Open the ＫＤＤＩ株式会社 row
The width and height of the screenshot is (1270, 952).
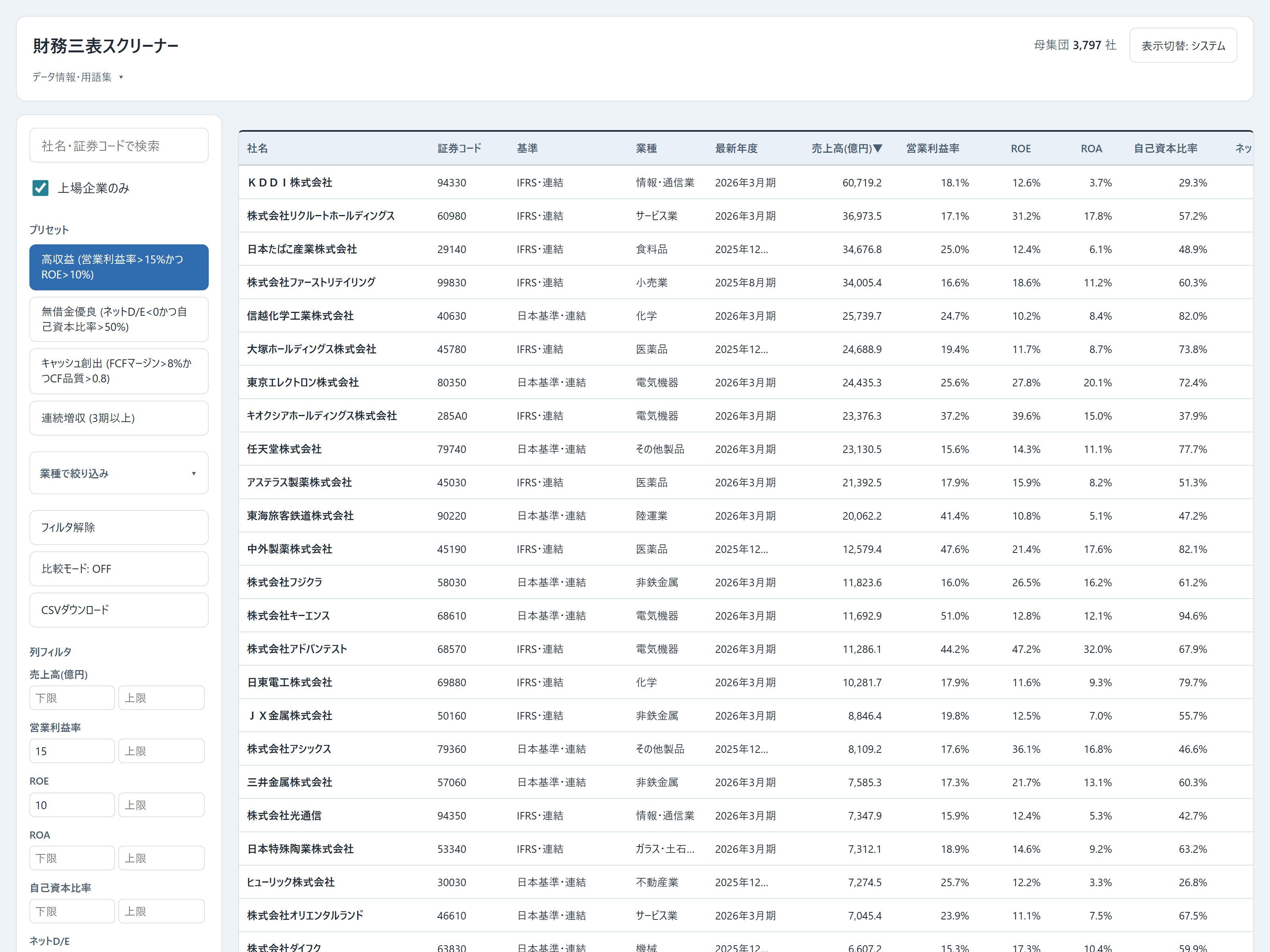tap(746, 182)
